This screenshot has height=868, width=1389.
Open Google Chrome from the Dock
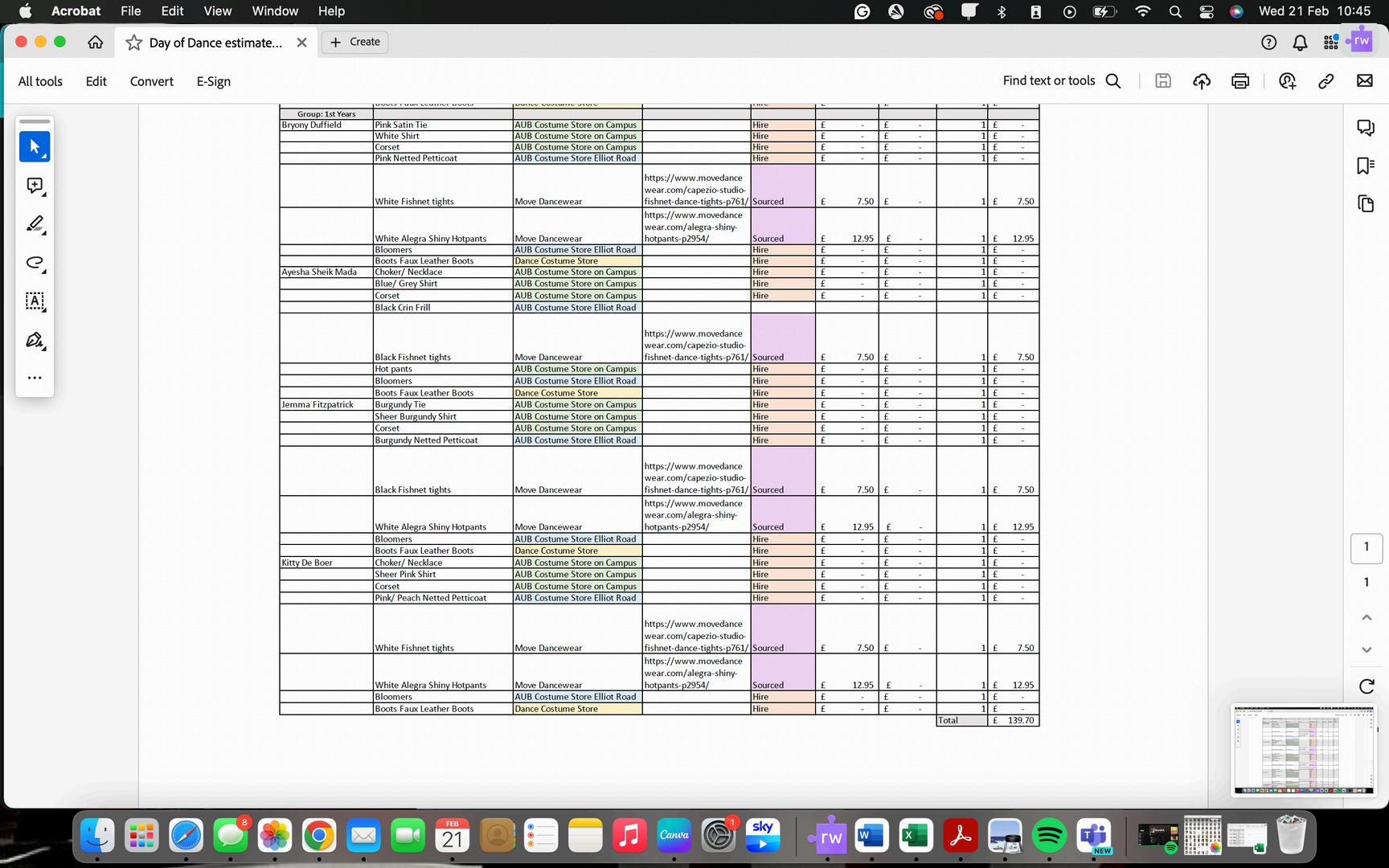pos(319,837)
